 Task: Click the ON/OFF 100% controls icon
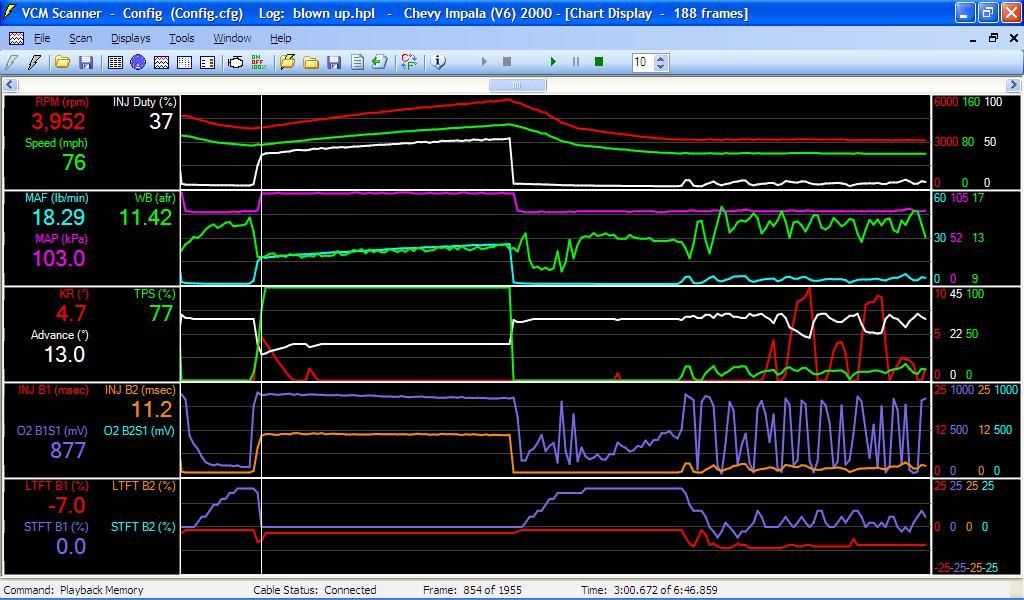point(258,62)
